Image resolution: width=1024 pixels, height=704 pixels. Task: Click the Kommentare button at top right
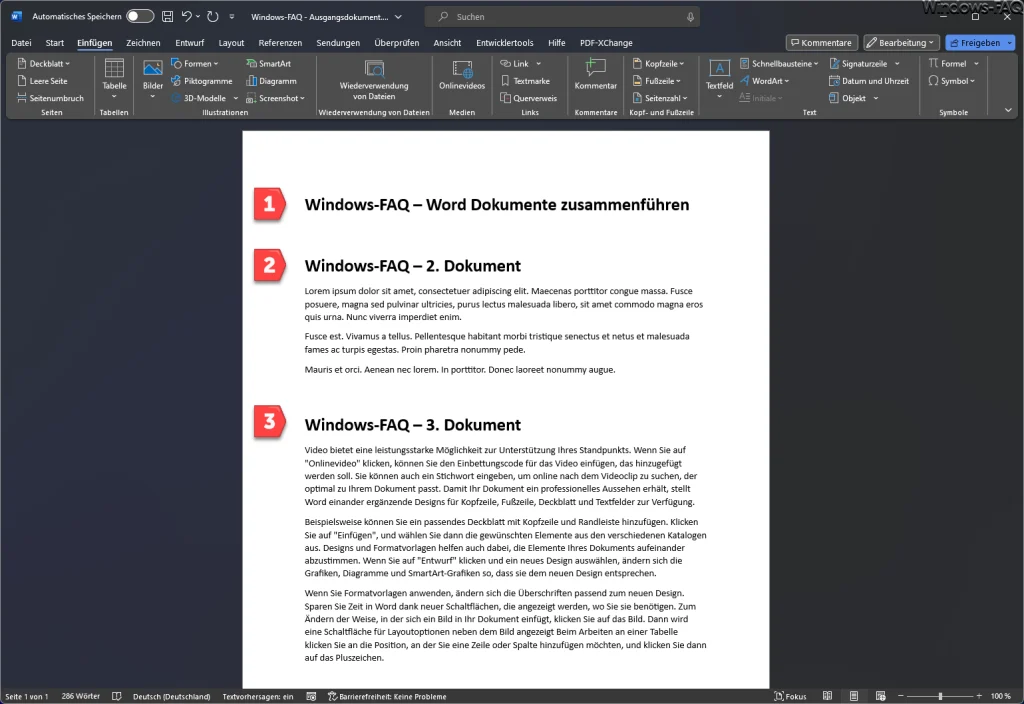coord(822,42)
